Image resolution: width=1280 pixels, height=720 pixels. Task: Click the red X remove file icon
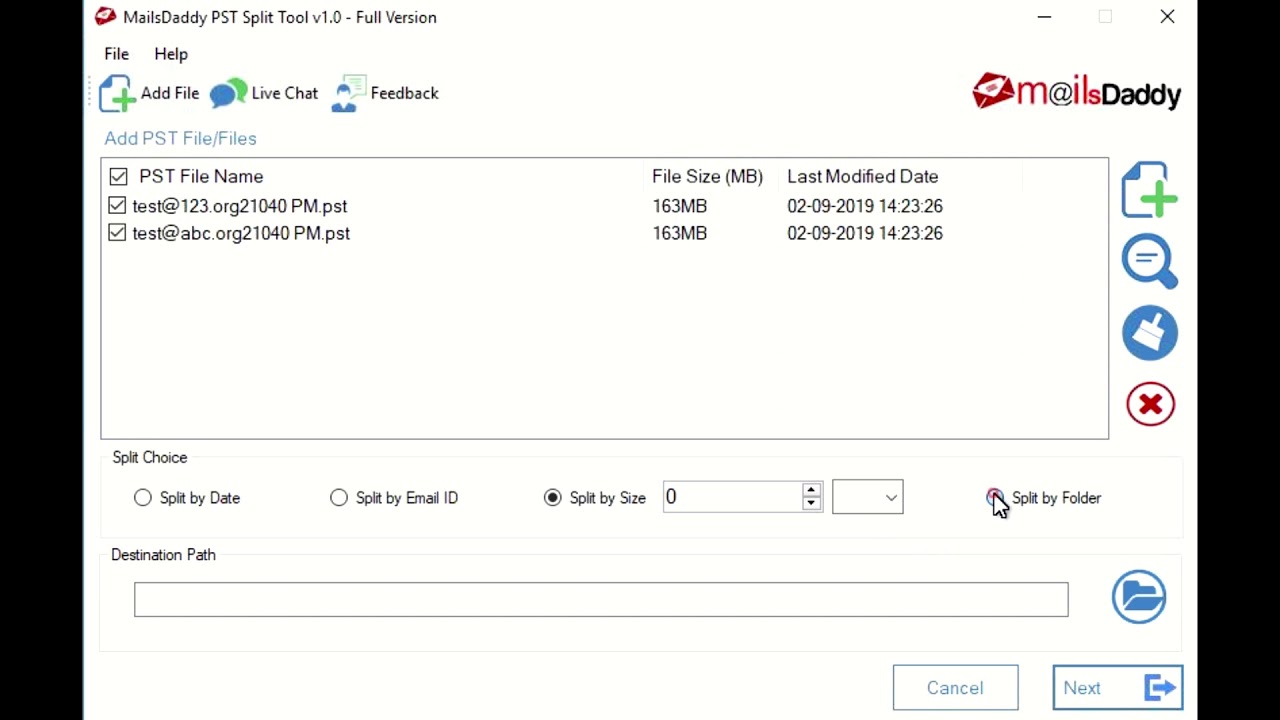(1150, 404)
